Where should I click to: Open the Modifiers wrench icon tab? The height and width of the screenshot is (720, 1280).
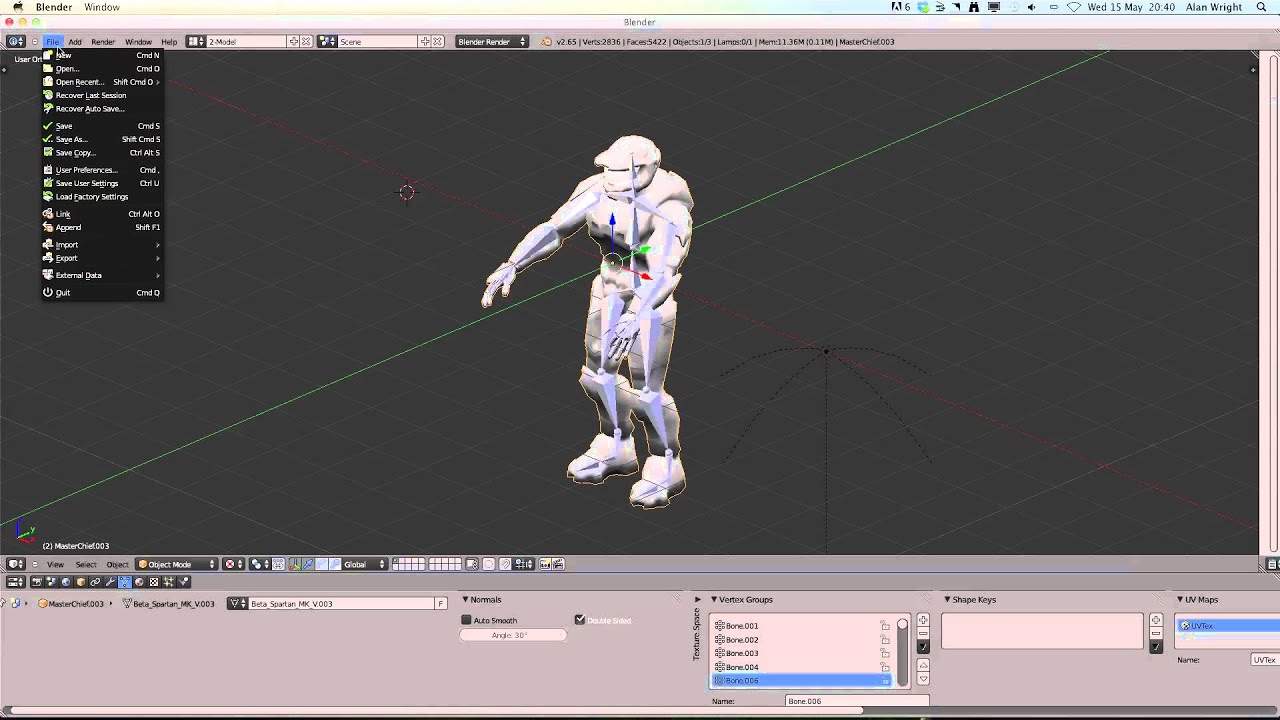pyautogui.click(x=110, y=581)
